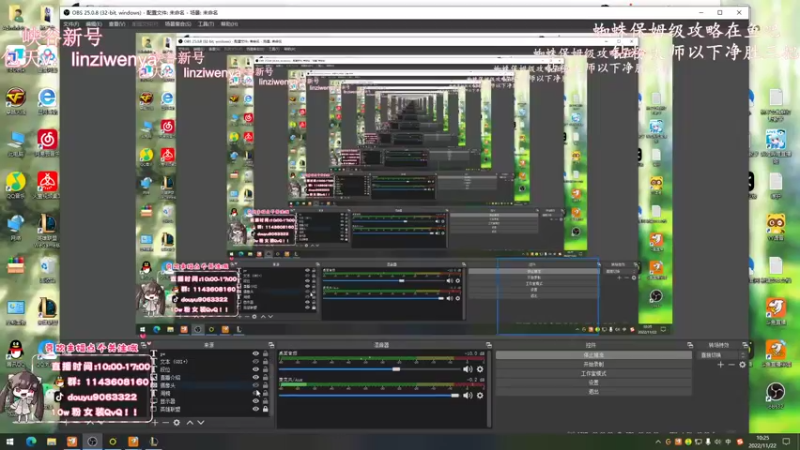Select the 段位 source row

point(210,369)
